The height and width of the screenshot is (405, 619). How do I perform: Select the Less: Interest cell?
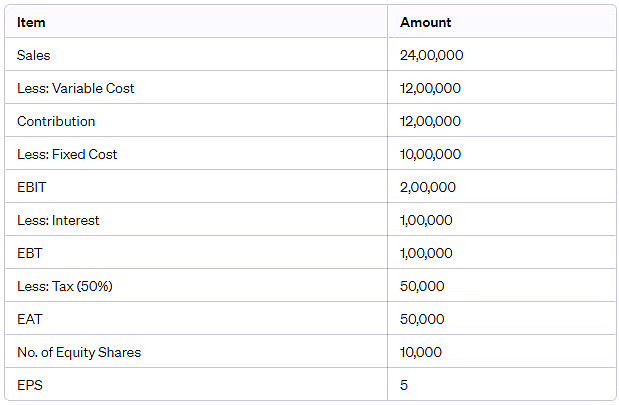click(x=58, y=220)
